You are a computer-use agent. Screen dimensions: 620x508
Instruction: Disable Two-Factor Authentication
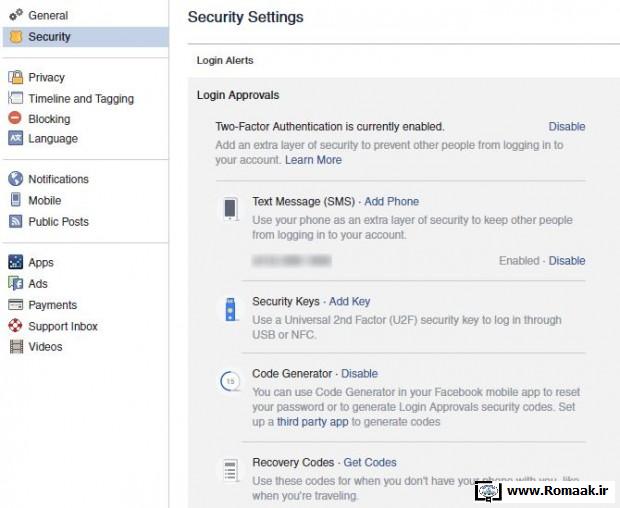[567, 127]
